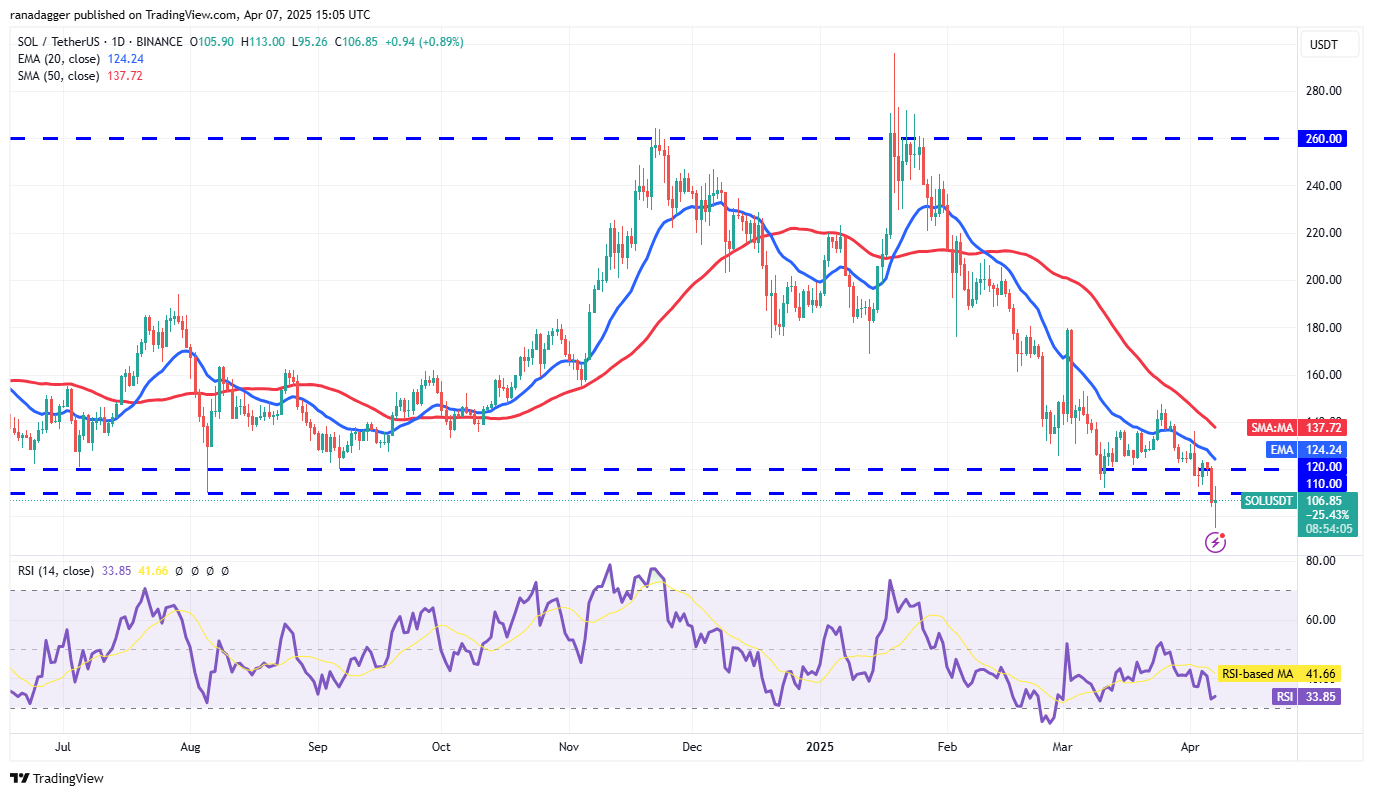
Task: Click the purple RSI 33.85 label
Action: click(1303, 697)
